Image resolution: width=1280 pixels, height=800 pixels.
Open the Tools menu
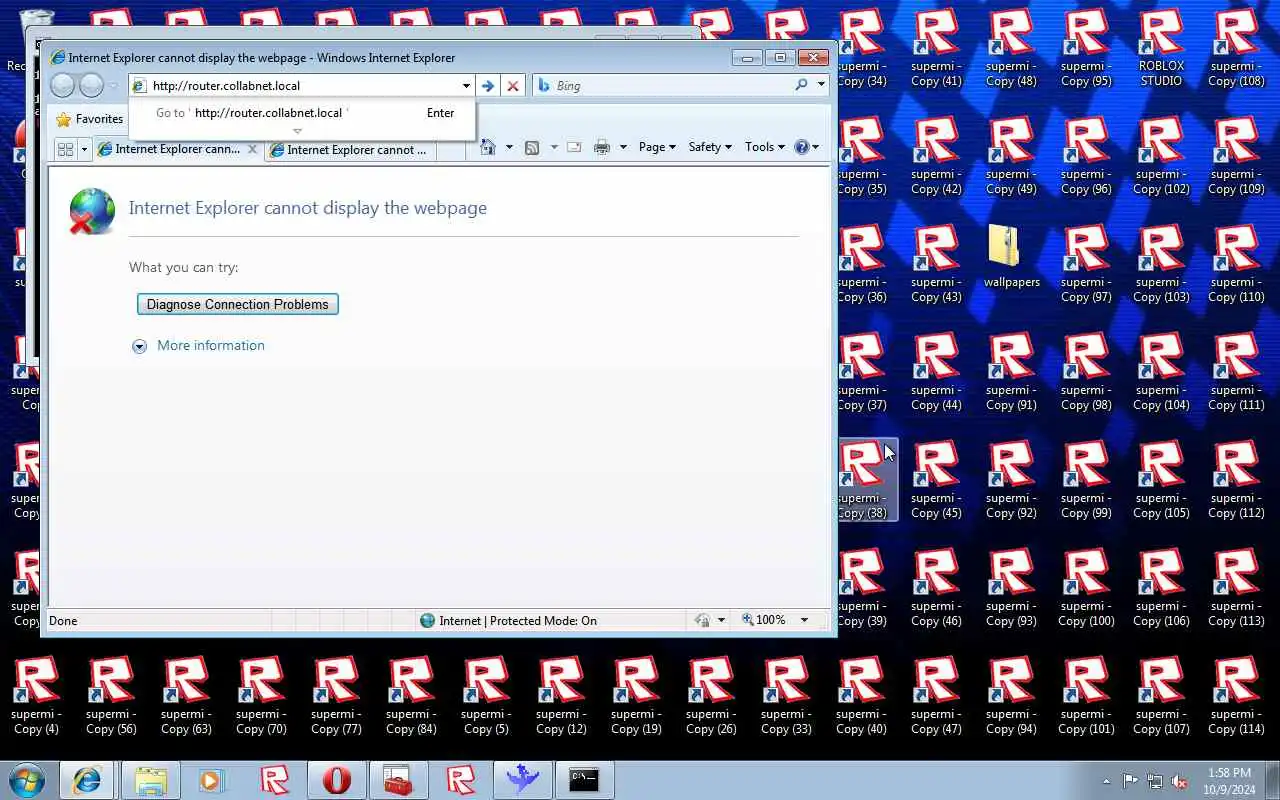[x=765, y=147]
